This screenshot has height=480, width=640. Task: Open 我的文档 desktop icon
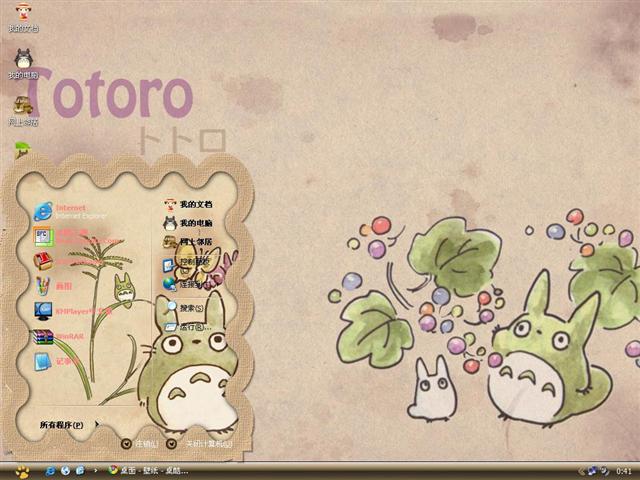coord(23,17)
